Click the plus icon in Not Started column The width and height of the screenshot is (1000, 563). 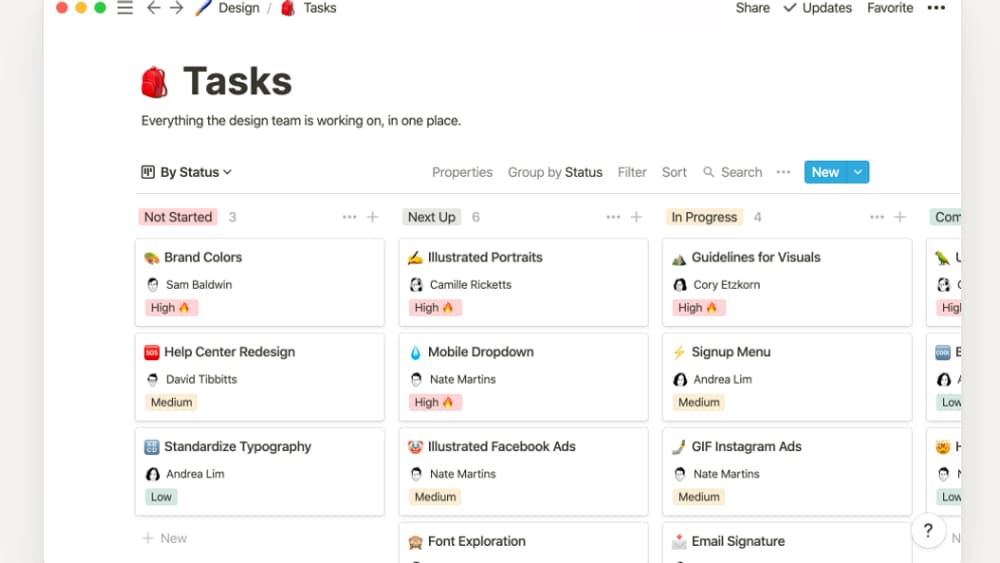point(372,217)
